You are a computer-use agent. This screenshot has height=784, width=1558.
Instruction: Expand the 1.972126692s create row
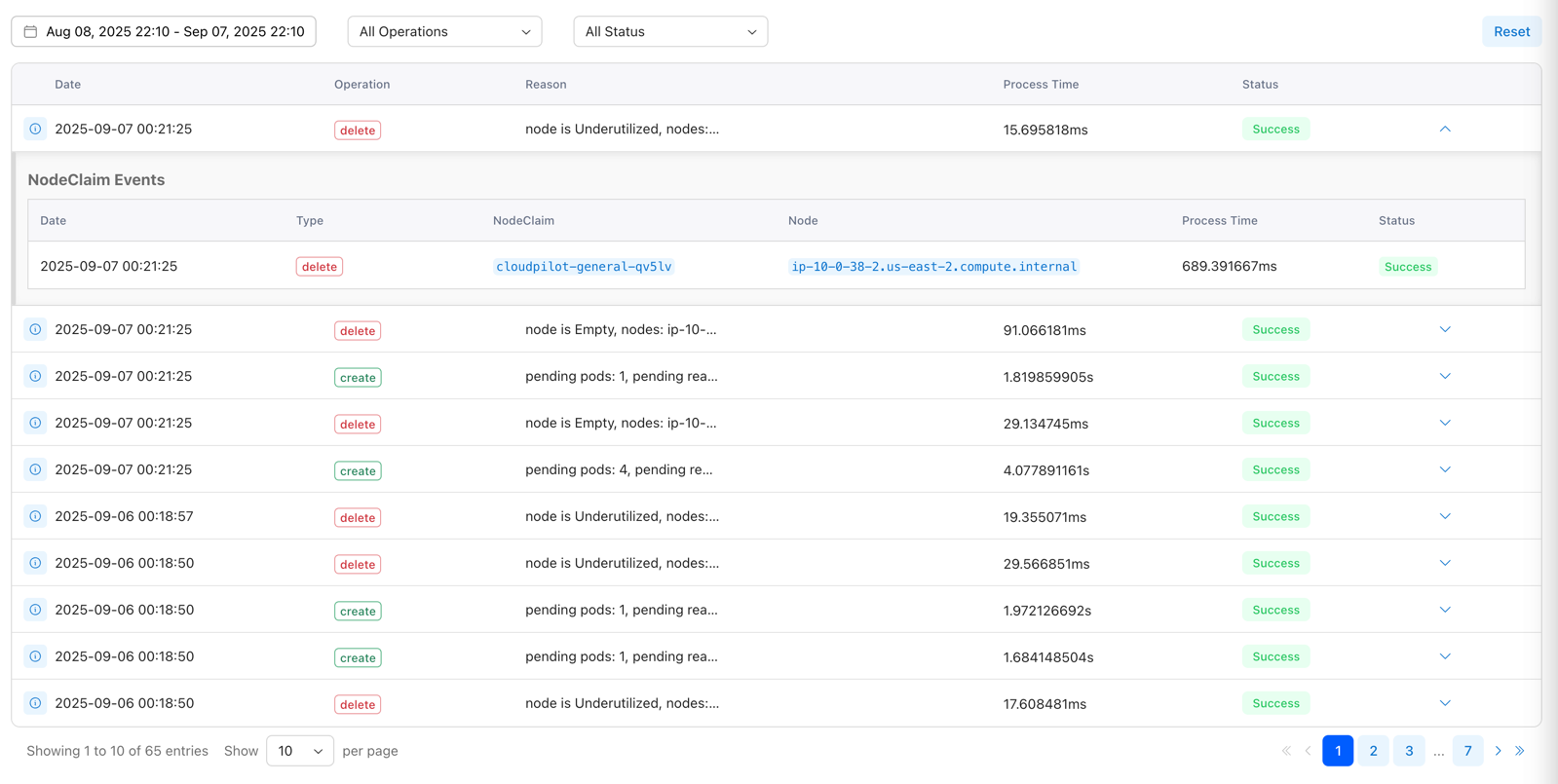(x=1445, y=610)
